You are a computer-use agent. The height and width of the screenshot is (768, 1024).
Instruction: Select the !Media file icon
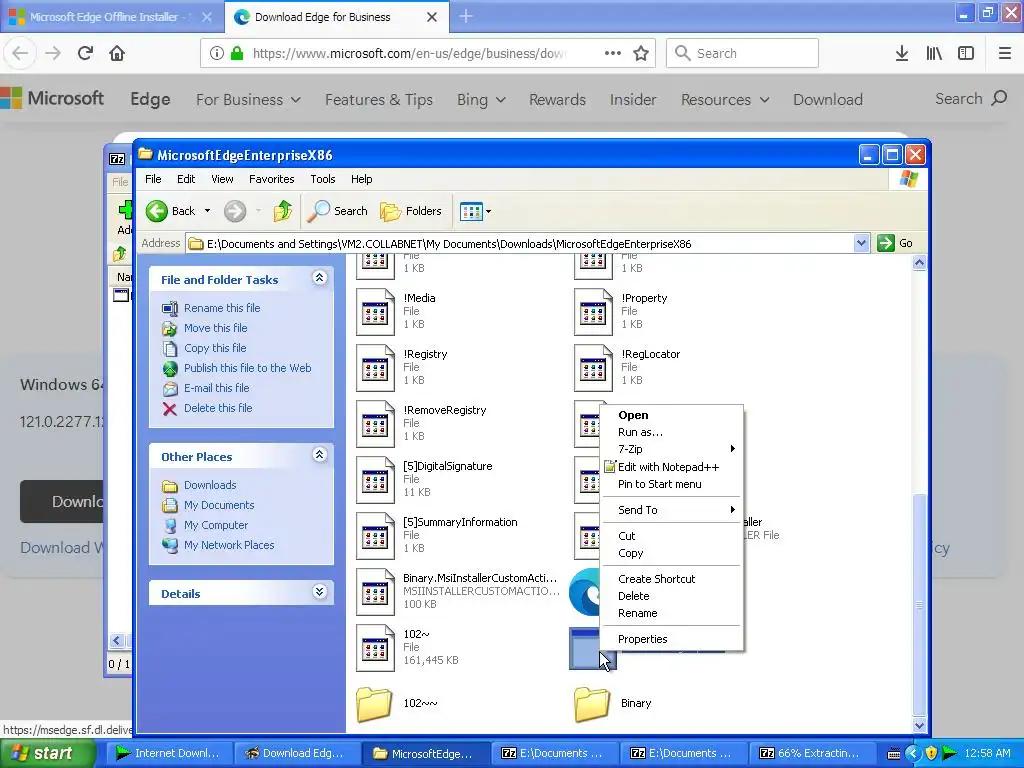375,312
